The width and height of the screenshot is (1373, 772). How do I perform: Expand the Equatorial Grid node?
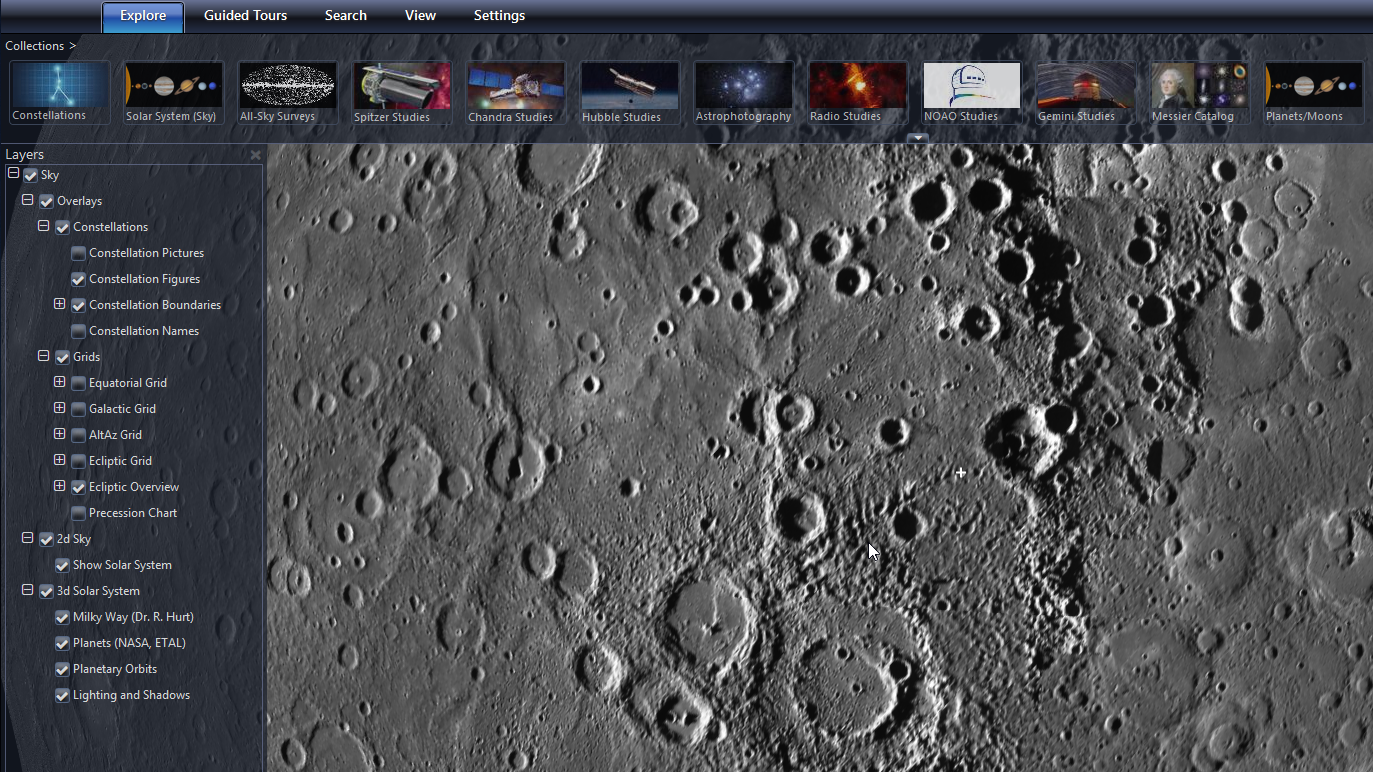pos(60,382)
